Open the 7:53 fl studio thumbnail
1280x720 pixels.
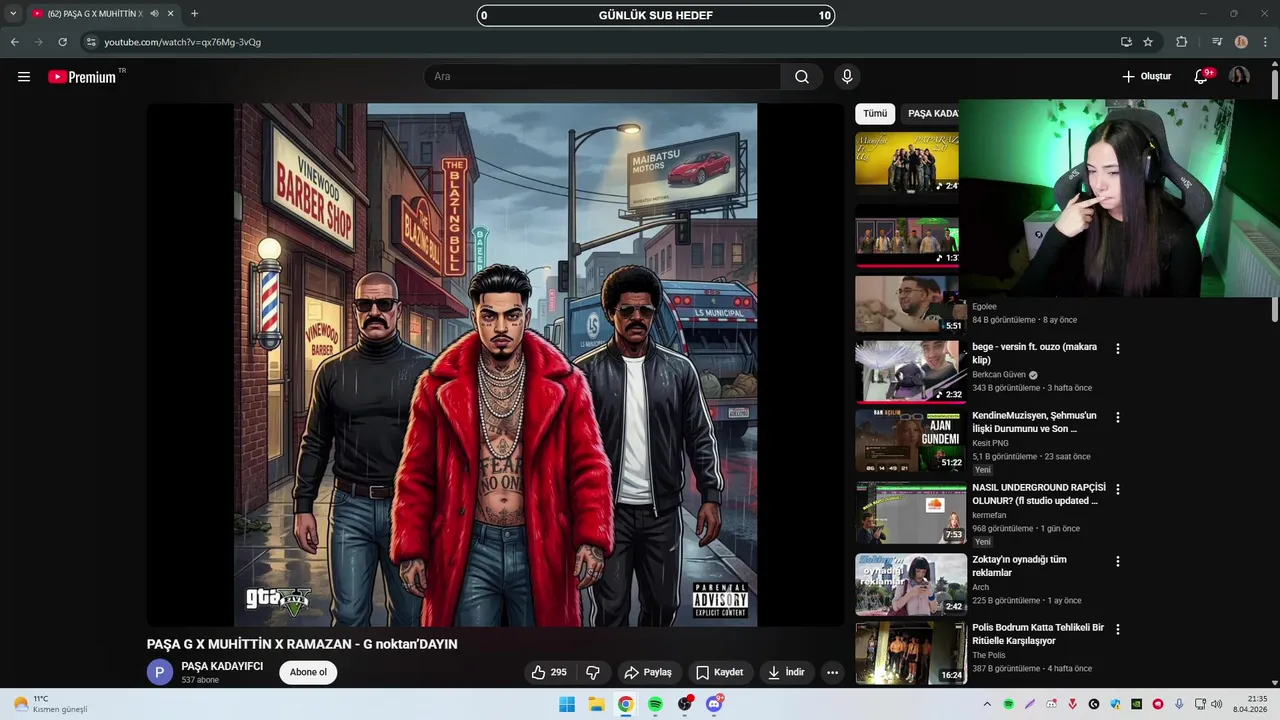[910, 512]
